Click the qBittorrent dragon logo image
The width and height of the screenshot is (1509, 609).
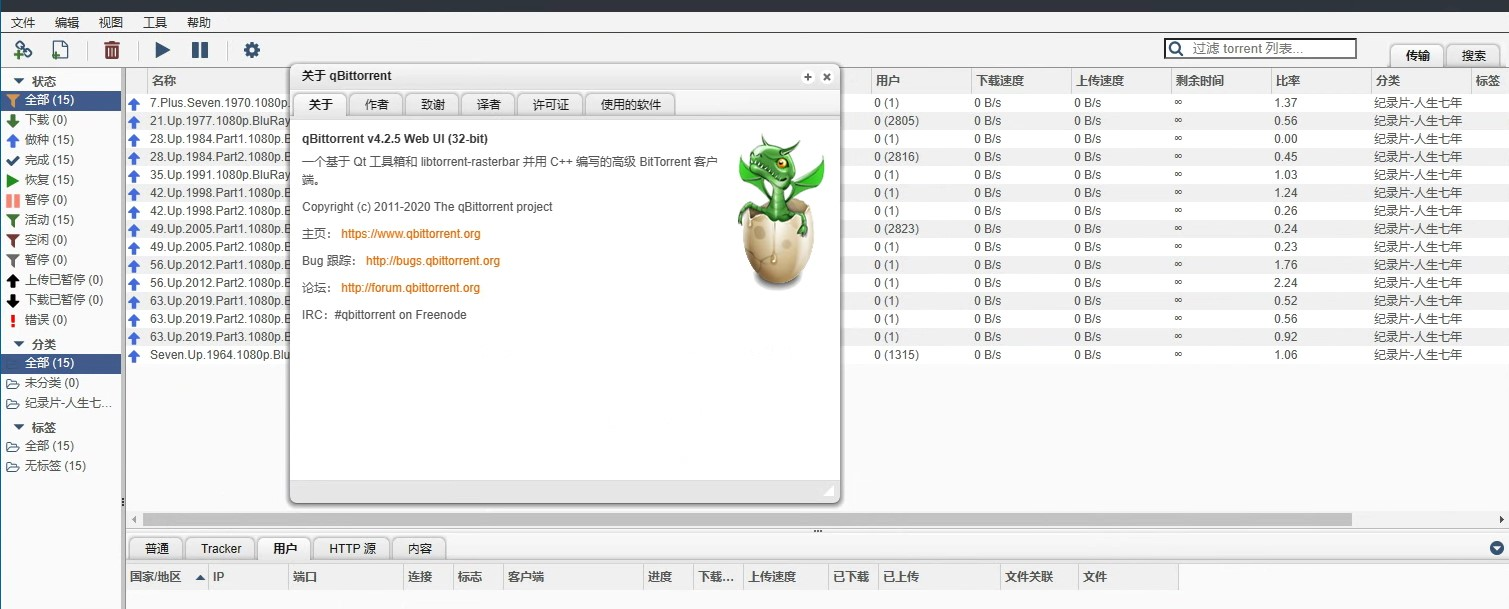pyautogui.click(x=782, y=212)
